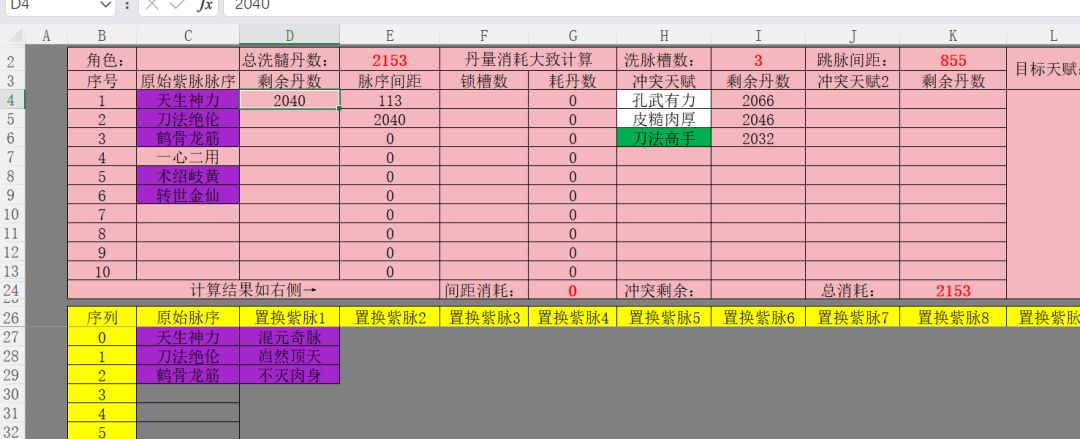
Task: Click the 脉序间距 header cell
Action: coord(390,81)
